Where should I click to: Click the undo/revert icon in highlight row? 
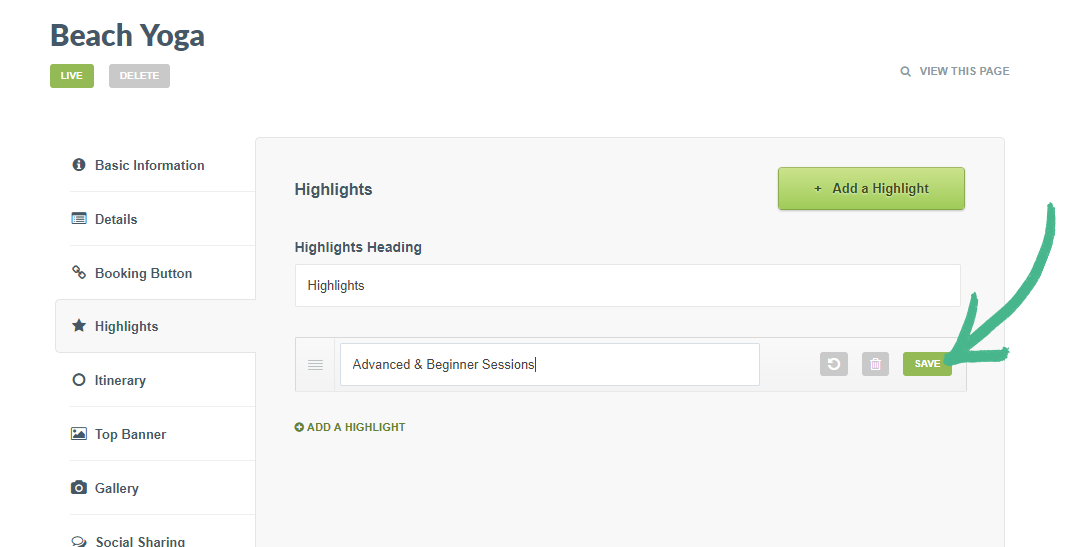[834, 364]
